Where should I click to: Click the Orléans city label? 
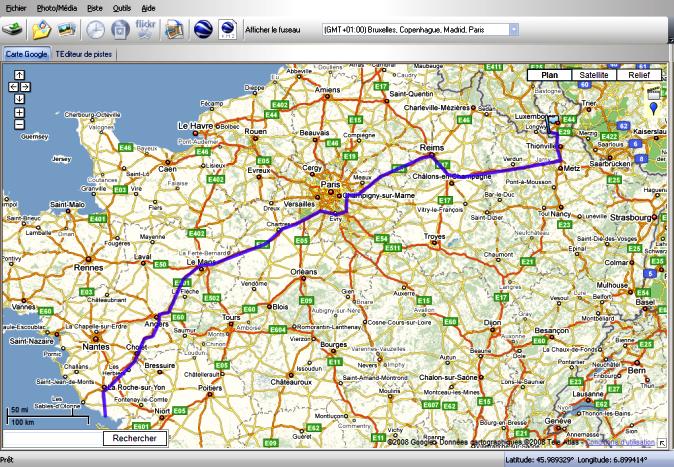(303, 272)
